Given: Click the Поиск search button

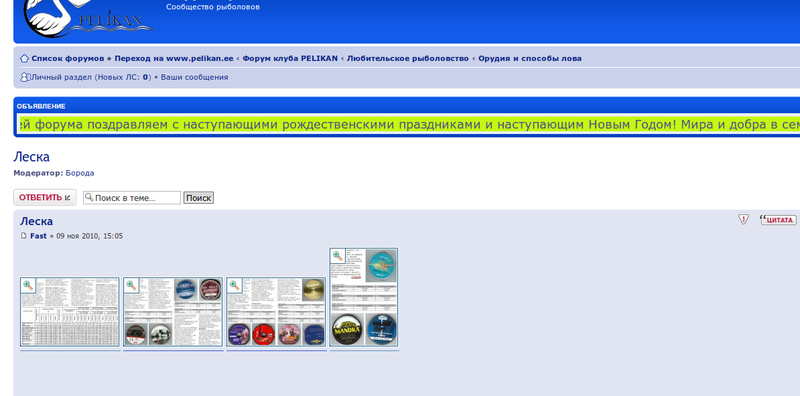Looking at the screenshot, I should [x=198, y=197].
